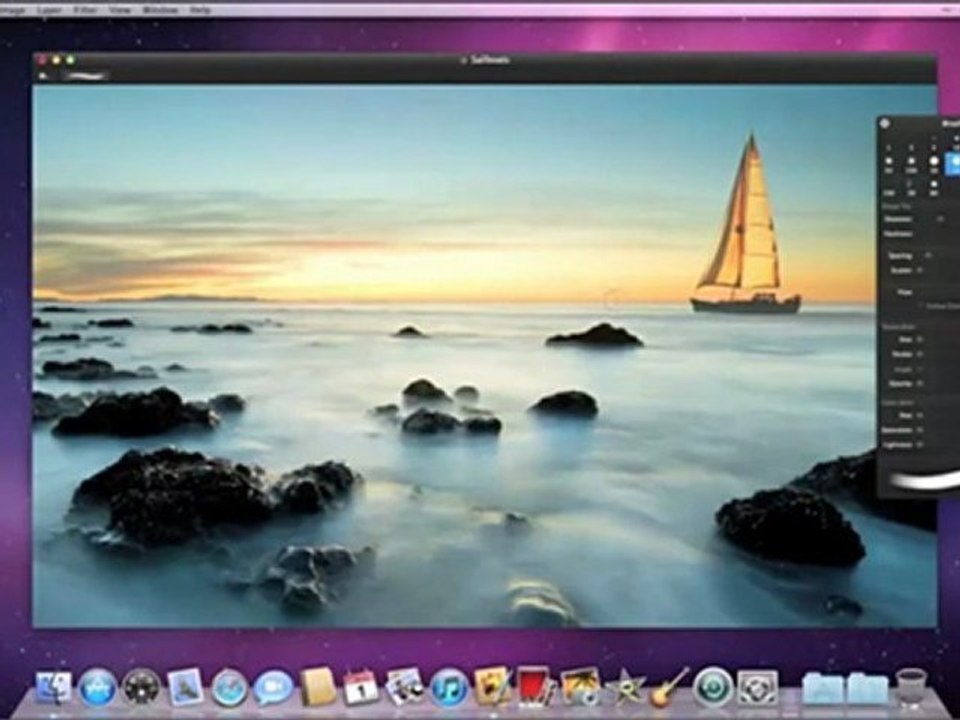Launch GarageBand guitar icon in the Dock
960x720 pixels.
pos(668,686)
